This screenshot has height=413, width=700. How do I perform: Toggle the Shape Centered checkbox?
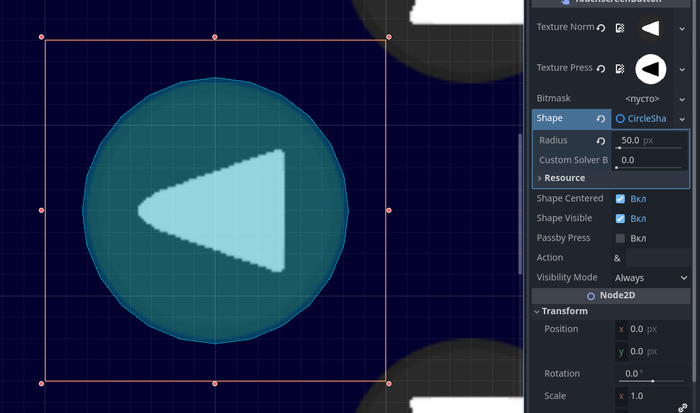coord(620,198)
